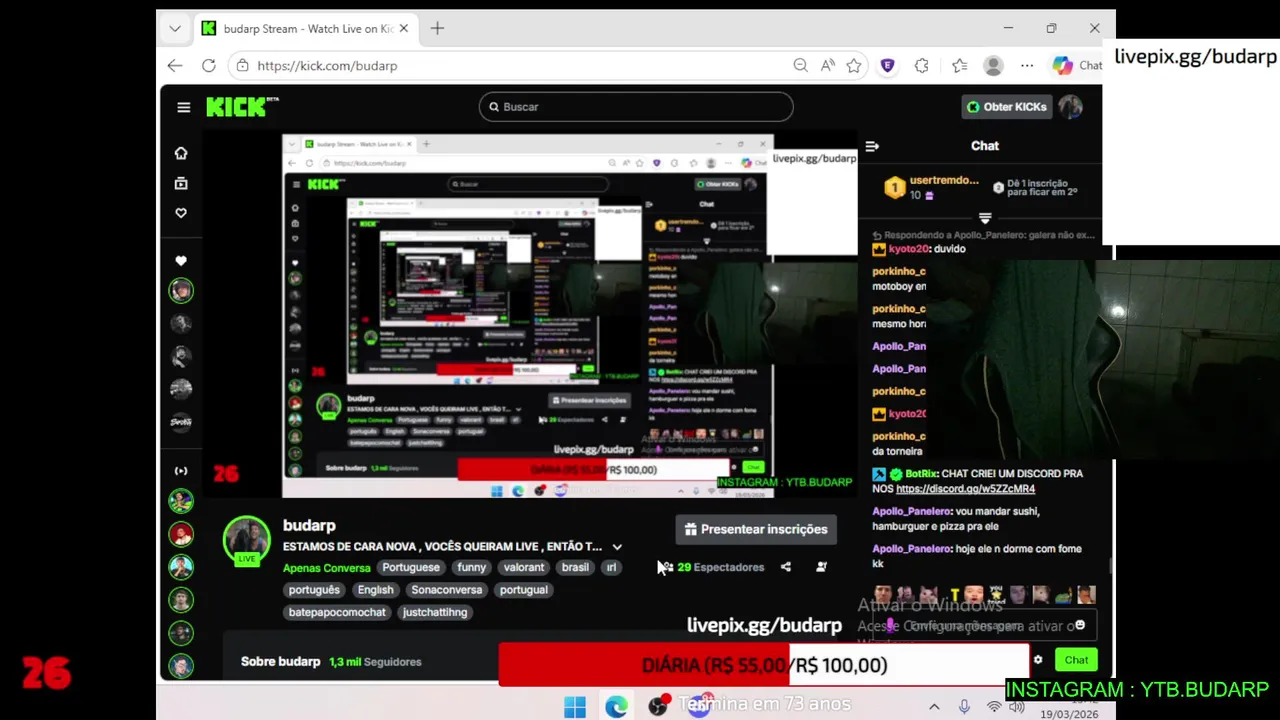The image size is (1280, 720).
Task: Click the follow user icon beside share
Action: tap(821, 567)
